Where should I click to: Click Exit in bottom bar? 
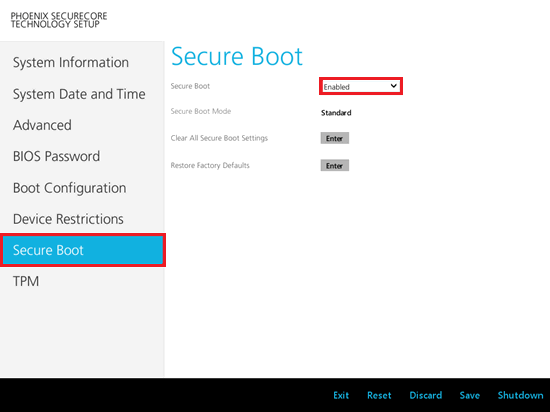coord(341,395)
